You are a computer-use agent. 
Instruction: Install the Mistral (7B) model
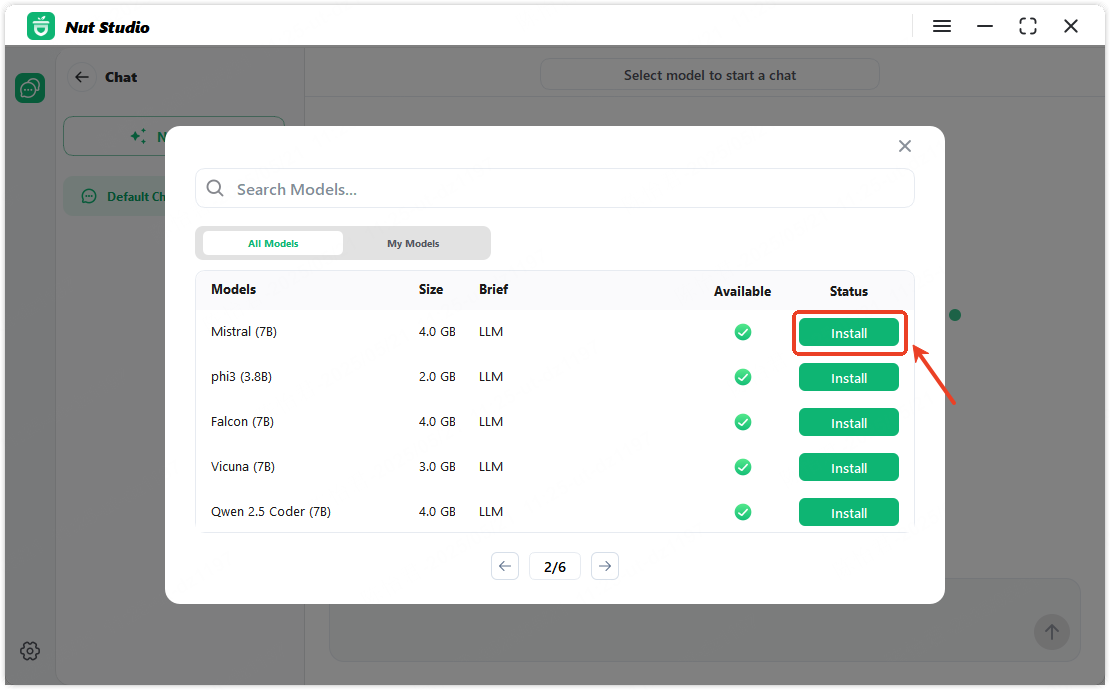tap(849, 333)
